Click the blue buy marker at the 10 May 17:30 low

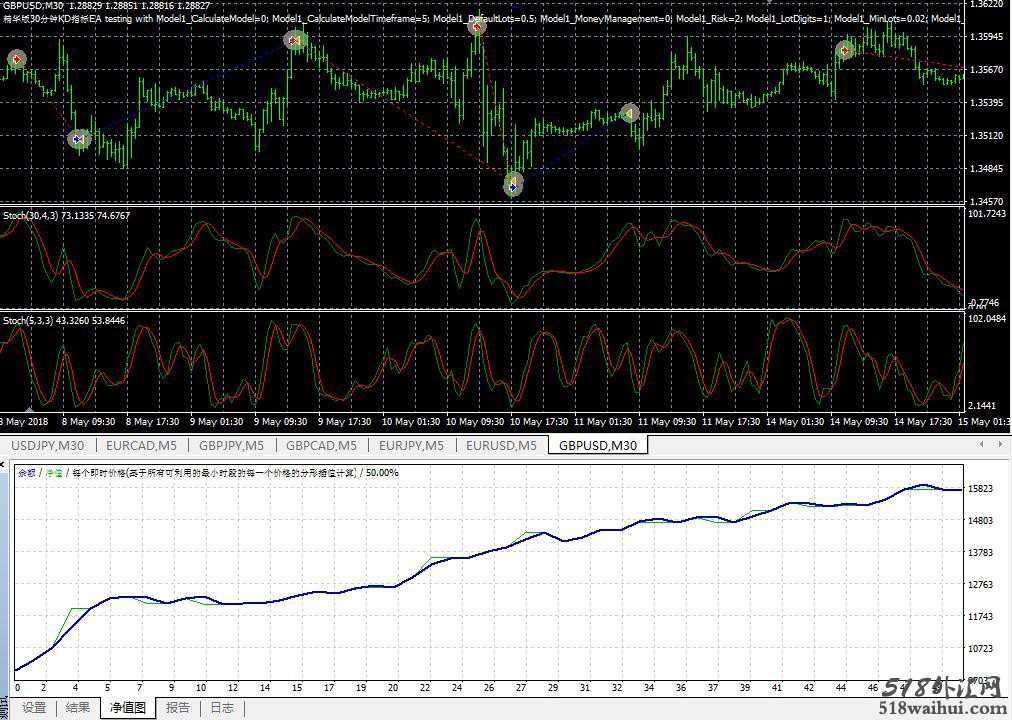(512, 187)
